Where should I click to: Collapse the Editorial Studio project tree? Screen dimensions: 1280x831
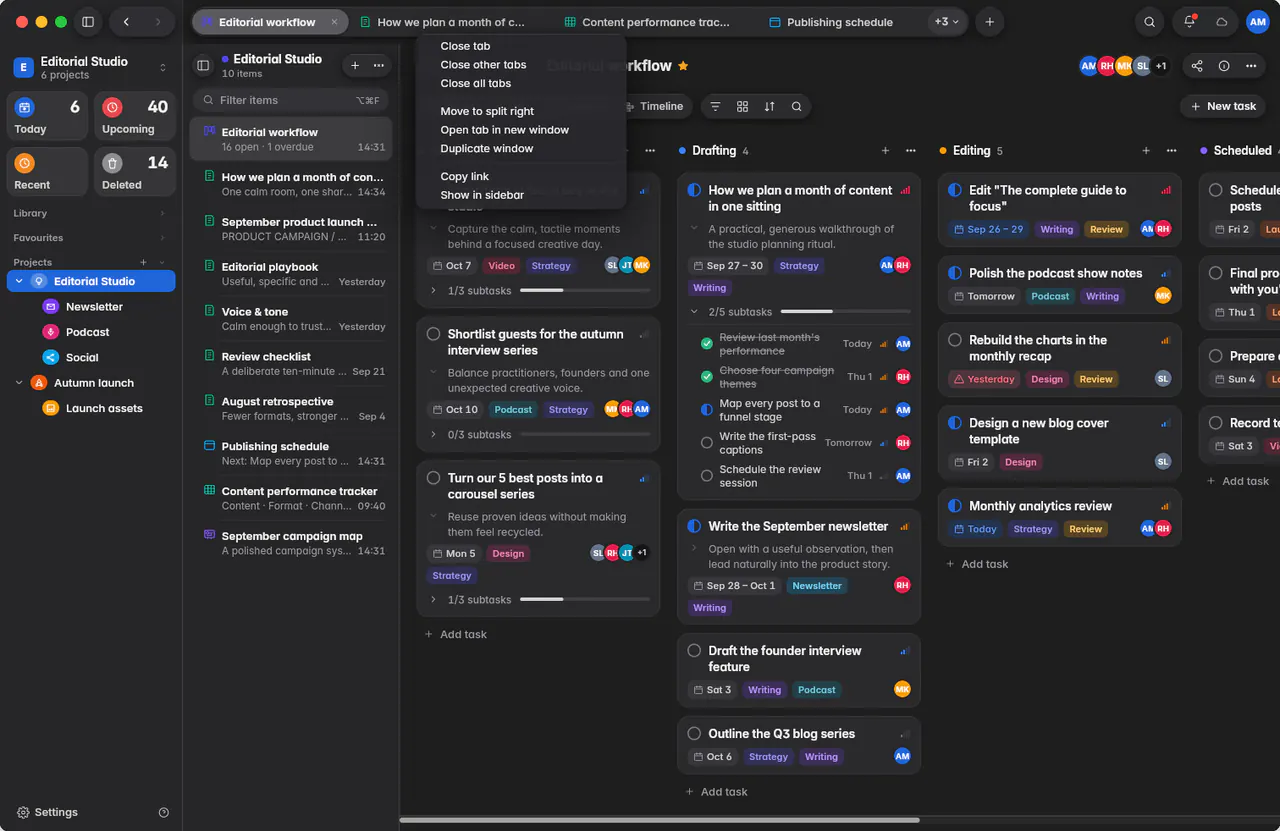click(x=19, y=282)
